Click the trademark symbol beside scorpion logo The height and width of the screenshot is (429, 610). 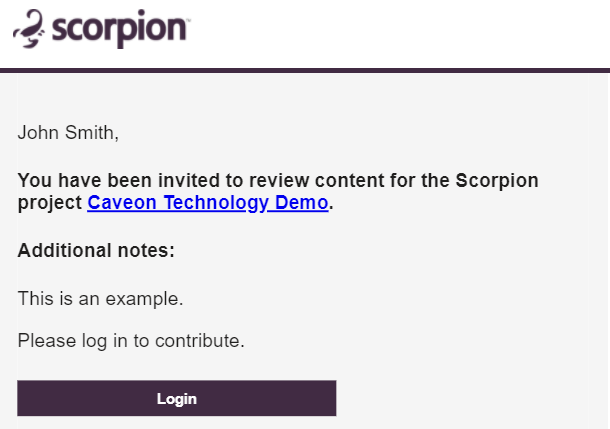point(188,19)
